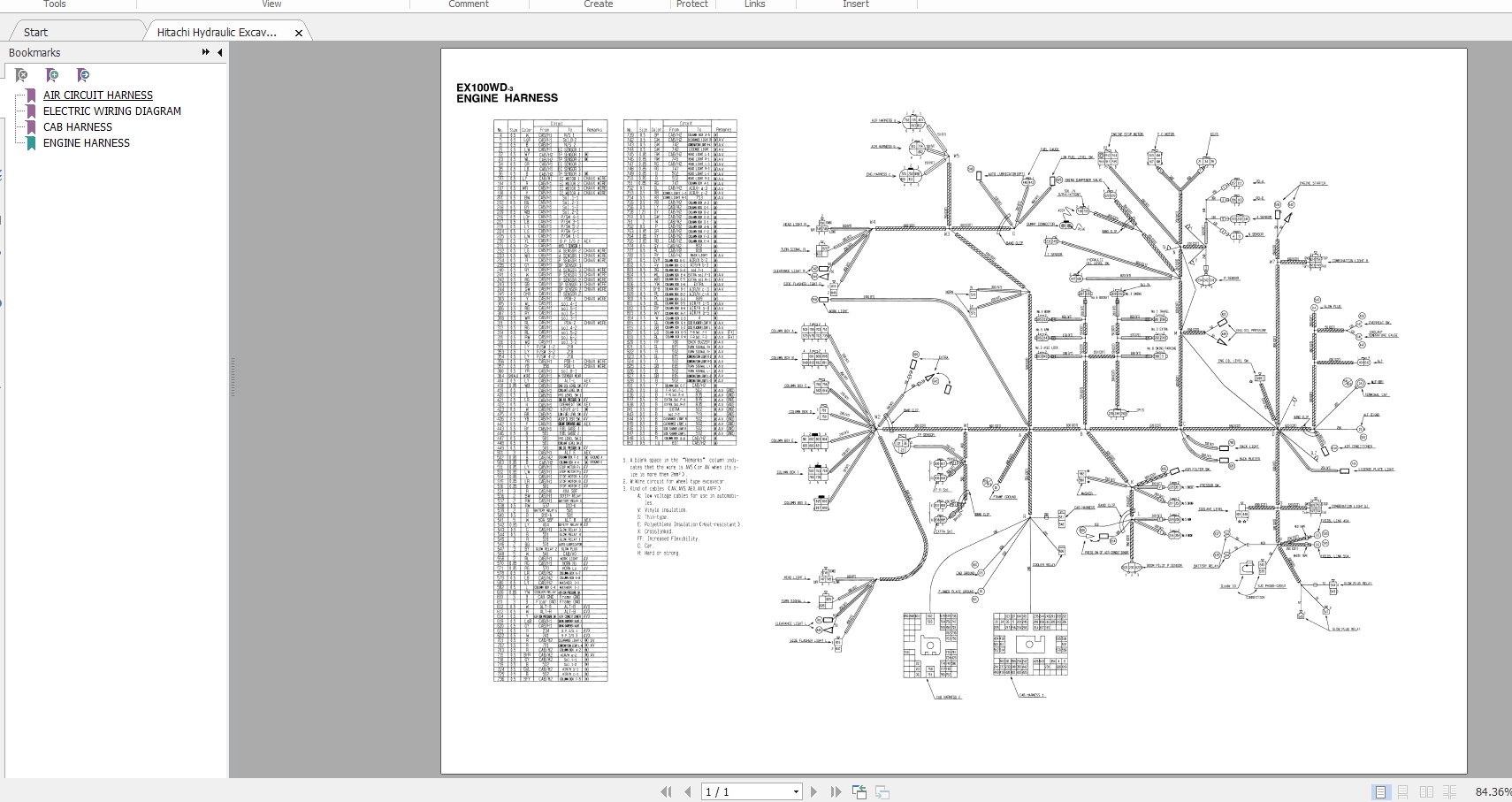The width and height of the screenshot is (1512, 802).
Task: Click the previous view icon
Action: pos(859,791)
